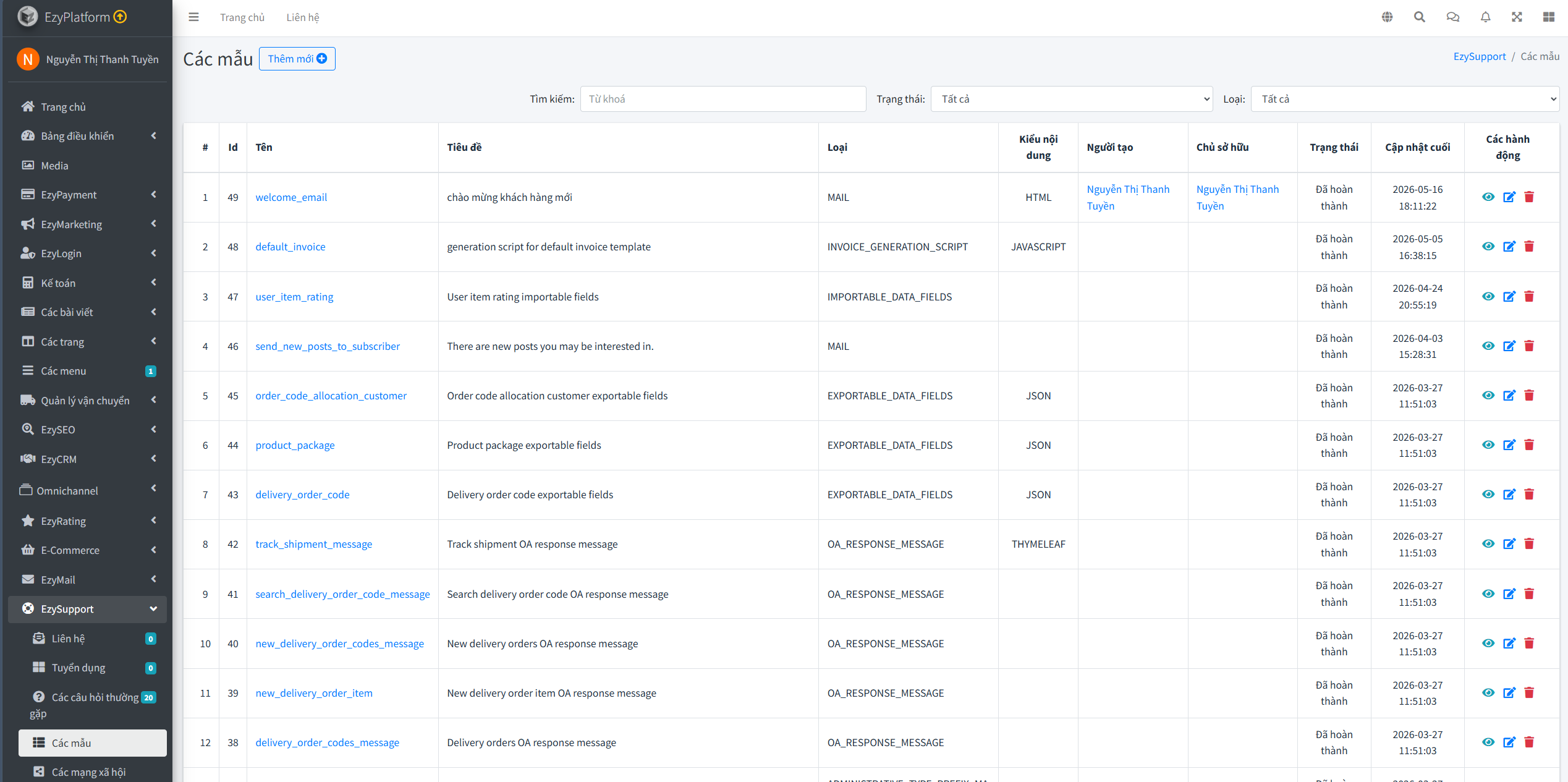
Task: Click the EzyPlatform upgrade arrow icon
Action: click(121, 17)
